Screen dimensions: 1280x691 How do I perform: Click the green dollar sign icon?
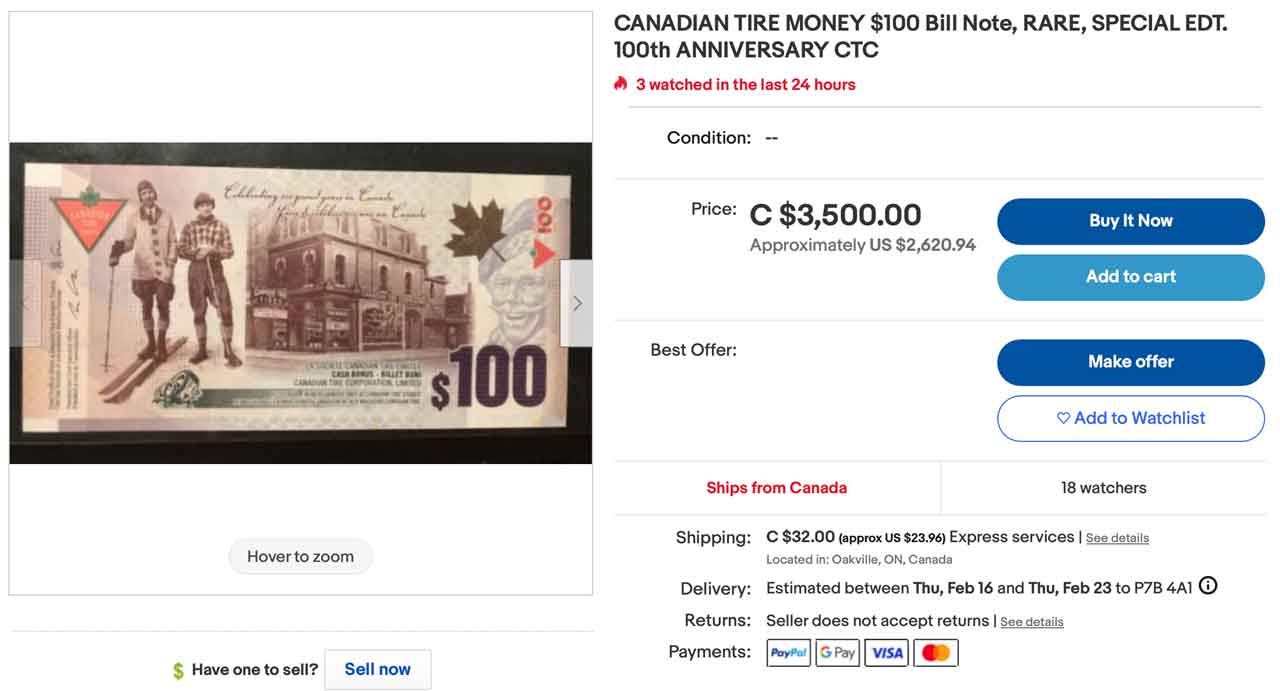[x=178, y=671]
